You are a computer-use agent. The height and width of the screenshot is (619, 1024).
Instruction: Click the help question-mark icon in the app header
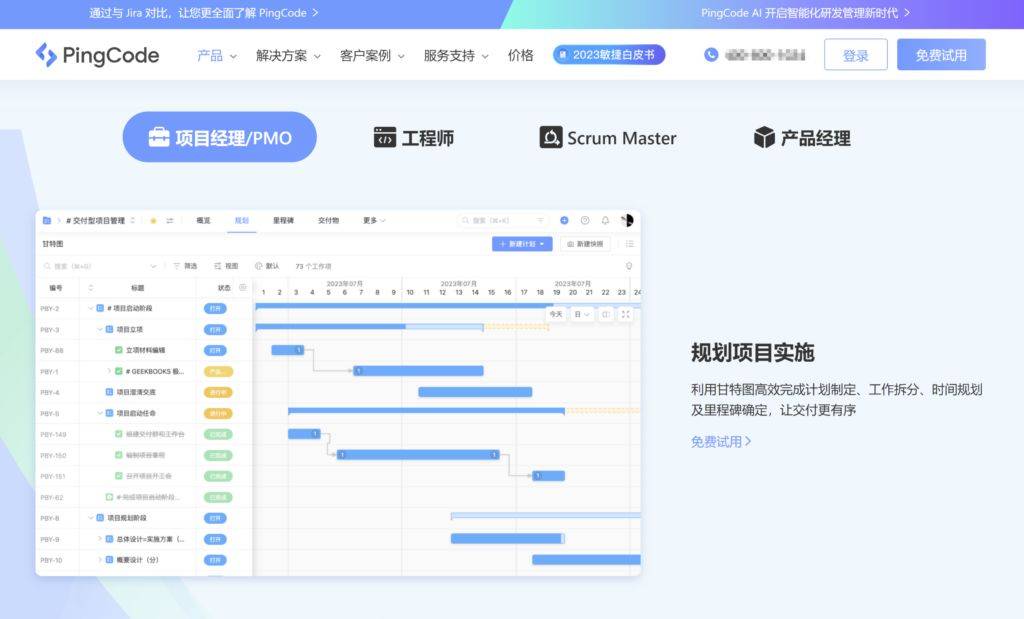pos(585,219)
